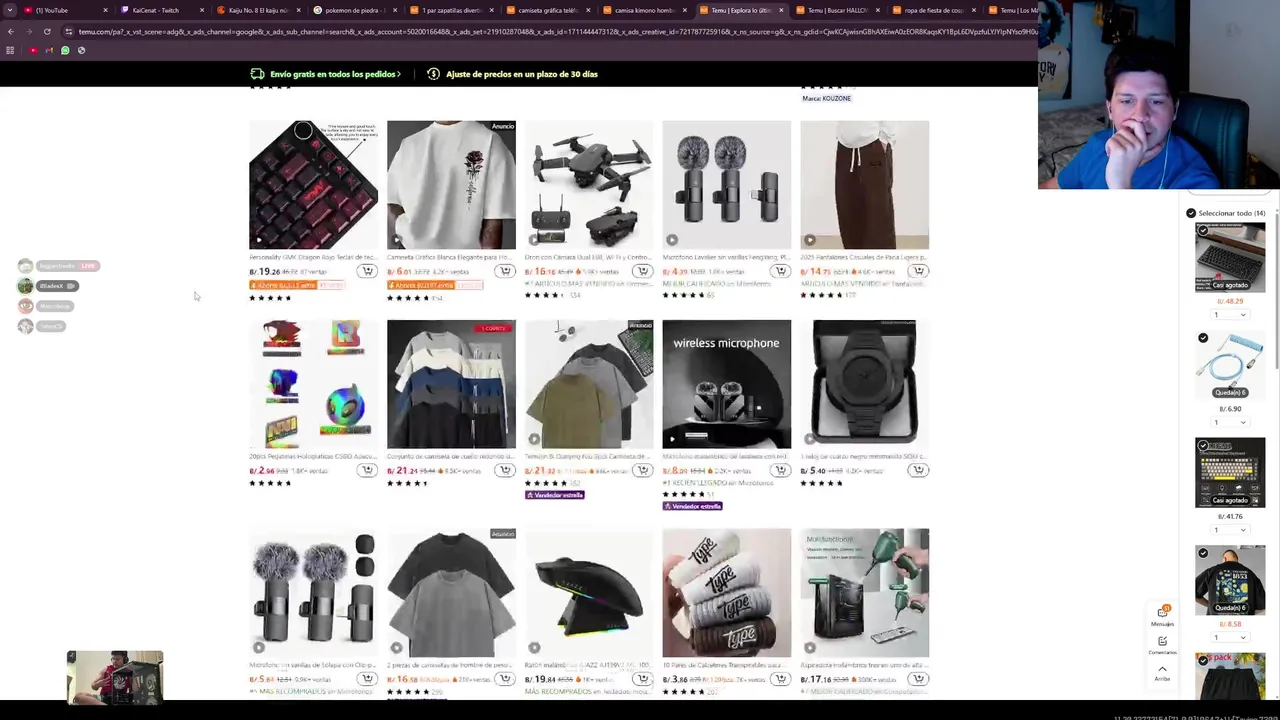Add the dual-camera drone to cart
Viewport: 1280px width, 720px height.
(642, 271)
